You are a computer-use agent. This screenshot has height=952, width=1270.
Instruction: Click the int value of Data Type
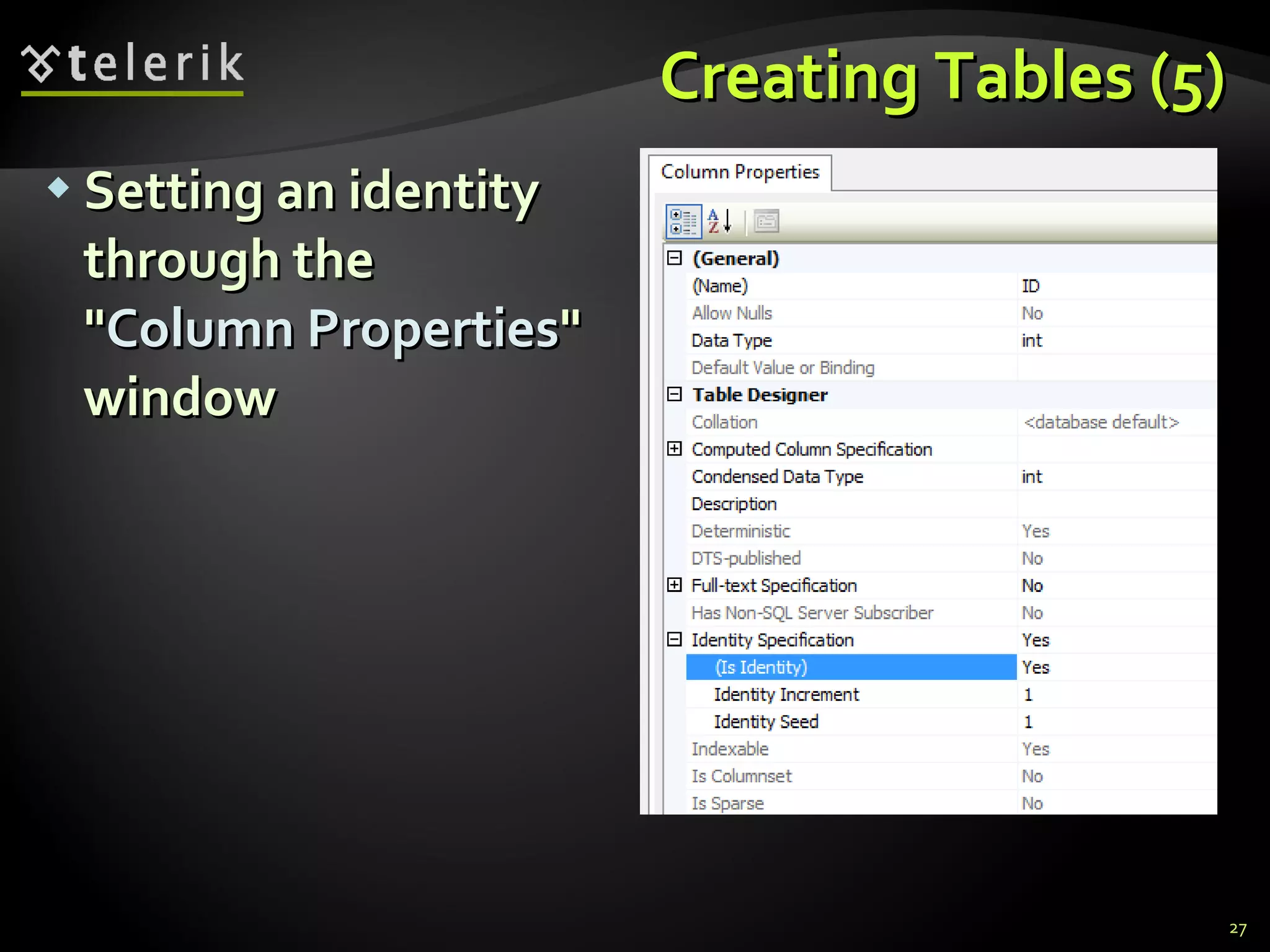pos(1032,340)
